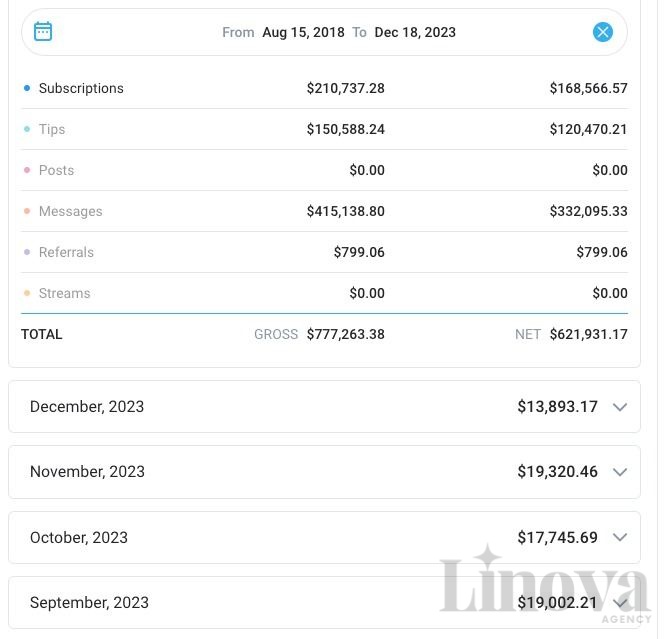Click the Streams yellow dot indicator

tap(27, 293)
